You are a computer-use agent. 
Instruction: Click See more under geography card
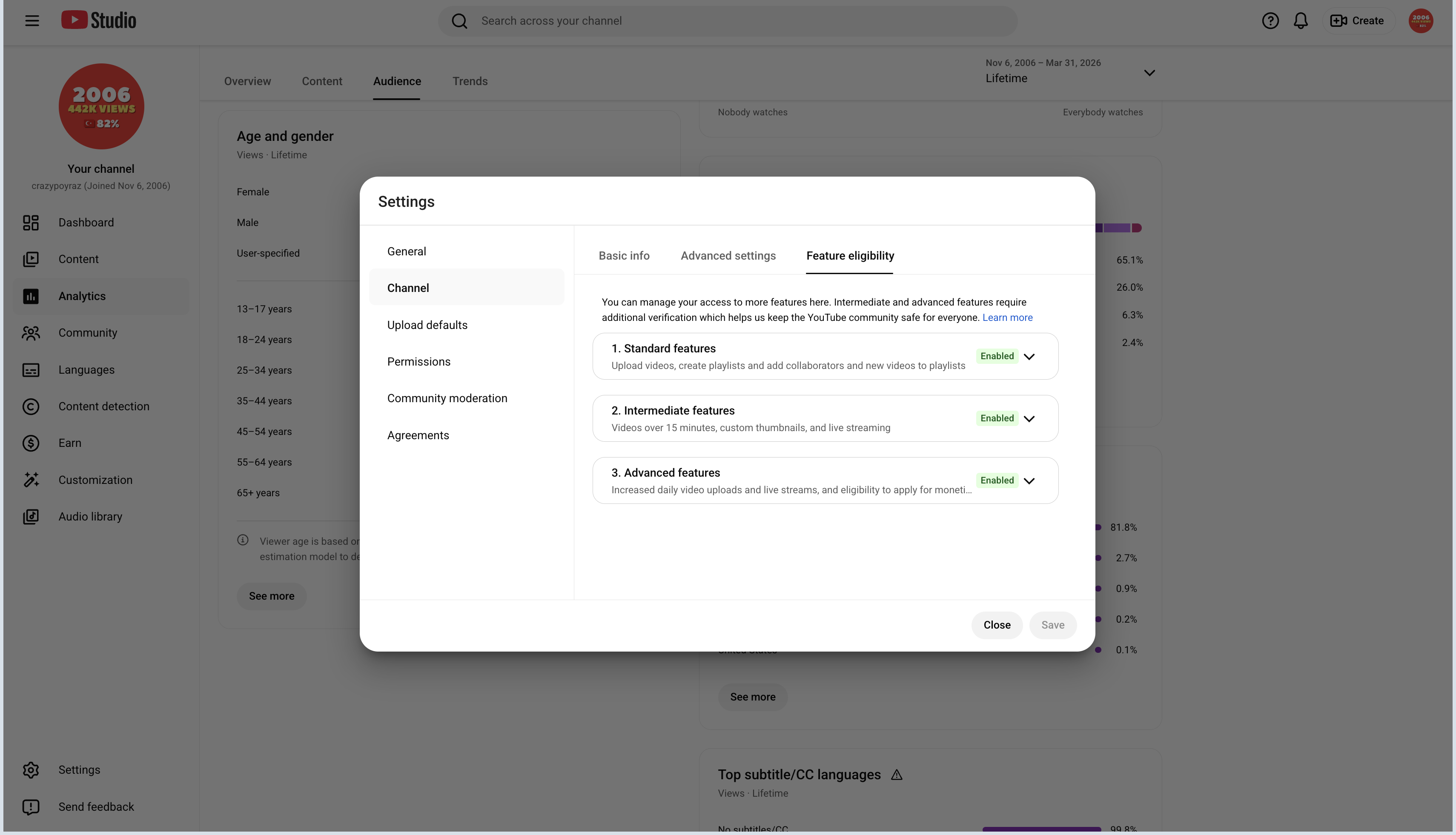tap(753, 697)
